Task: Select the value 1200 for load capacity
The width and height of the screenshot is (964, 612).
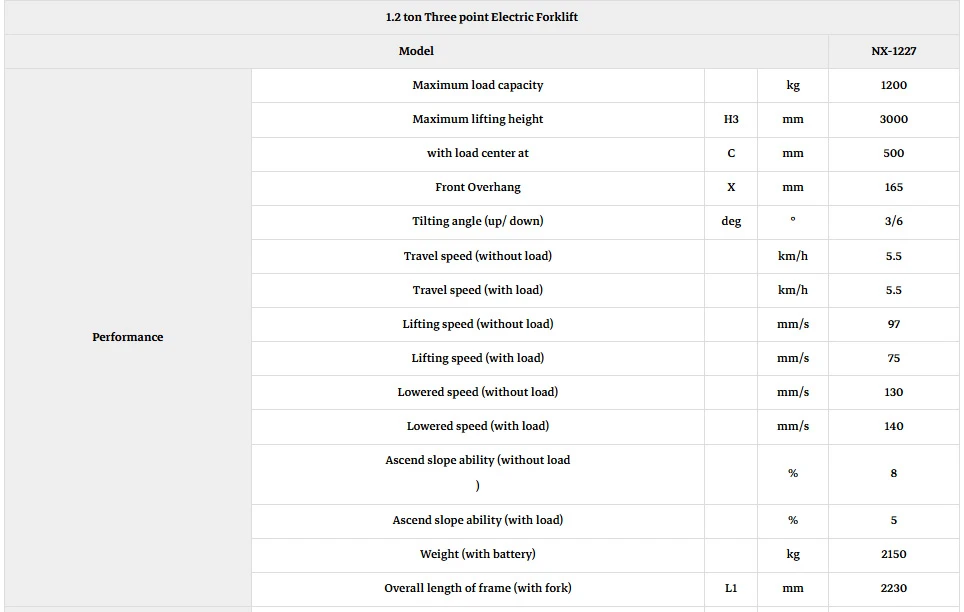Action: (x=893, y=85)
